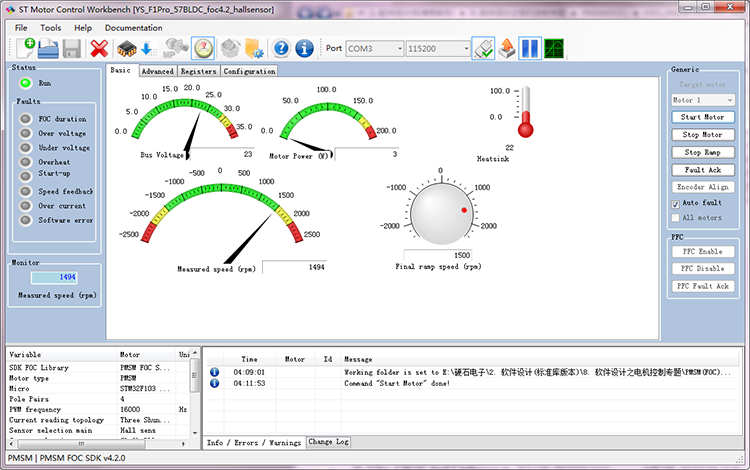Click info icon of the 04:11:53 log entry

(x=215, y=383)
